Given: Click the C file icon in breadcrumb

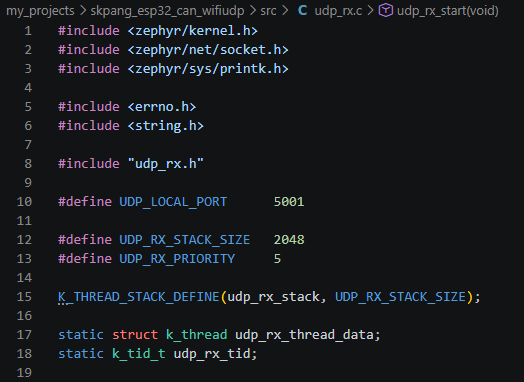Looking at the screenshot, I should coord(302,11).
